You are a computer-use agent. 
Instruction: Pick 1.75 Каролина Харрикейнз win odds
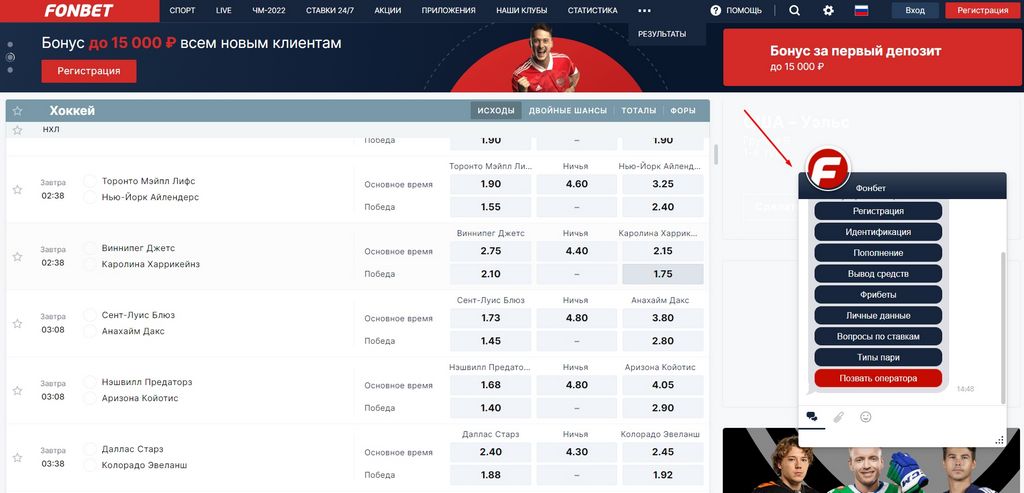[663, 274]
